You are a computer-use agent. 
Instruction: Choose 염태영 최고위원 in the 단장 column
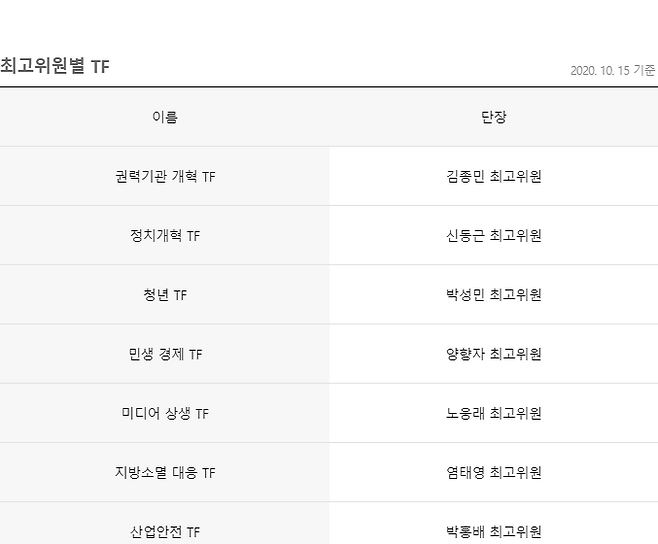coord(494,472)
